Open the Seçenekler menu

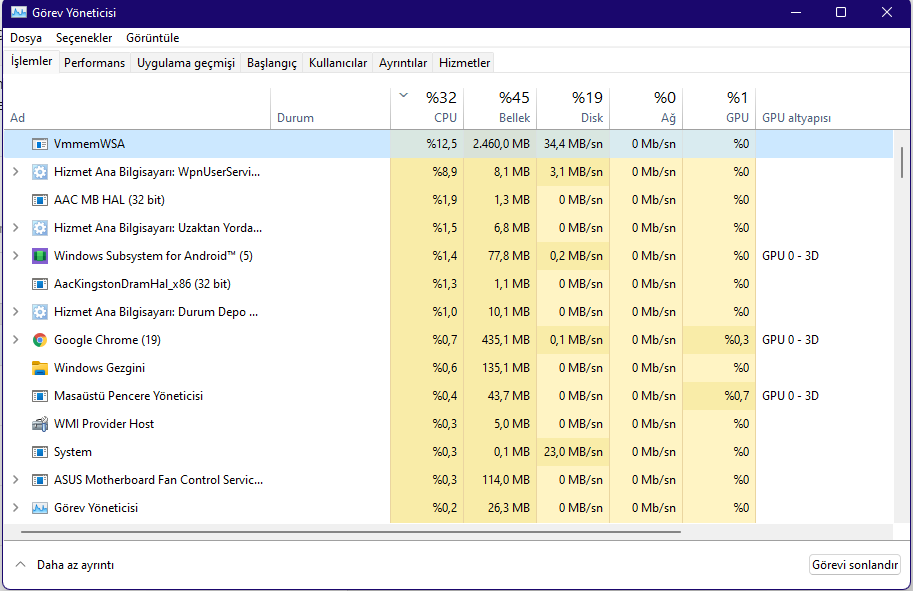click(84, 38)
